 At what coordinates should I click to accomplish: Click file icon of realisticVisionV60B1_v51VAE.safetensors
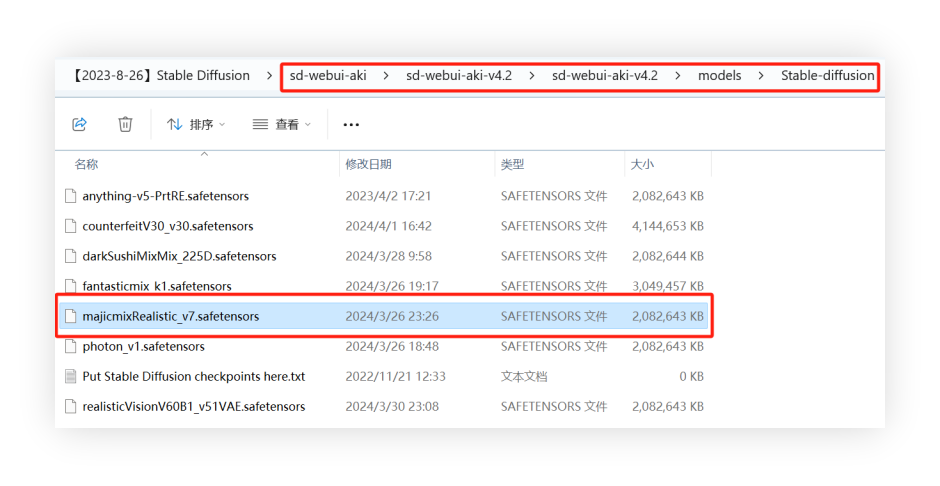[x=71, y=406]
